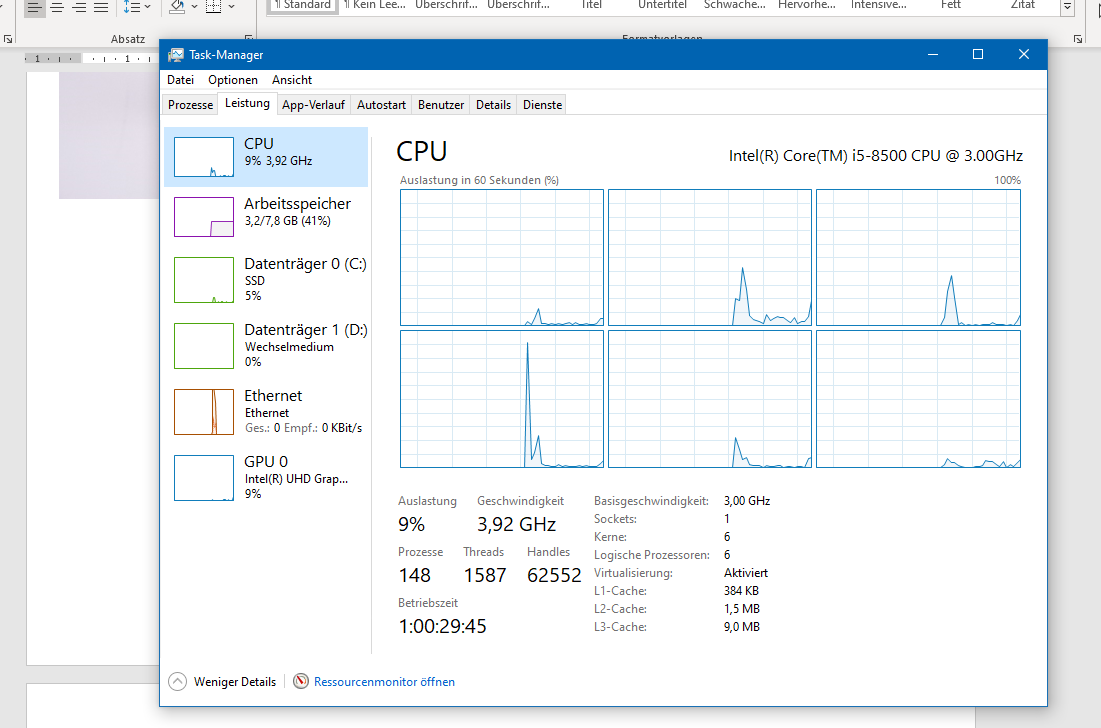Click the L3-Cache value 9,0 MB
1101x728 pixels.
pos(741,627)
